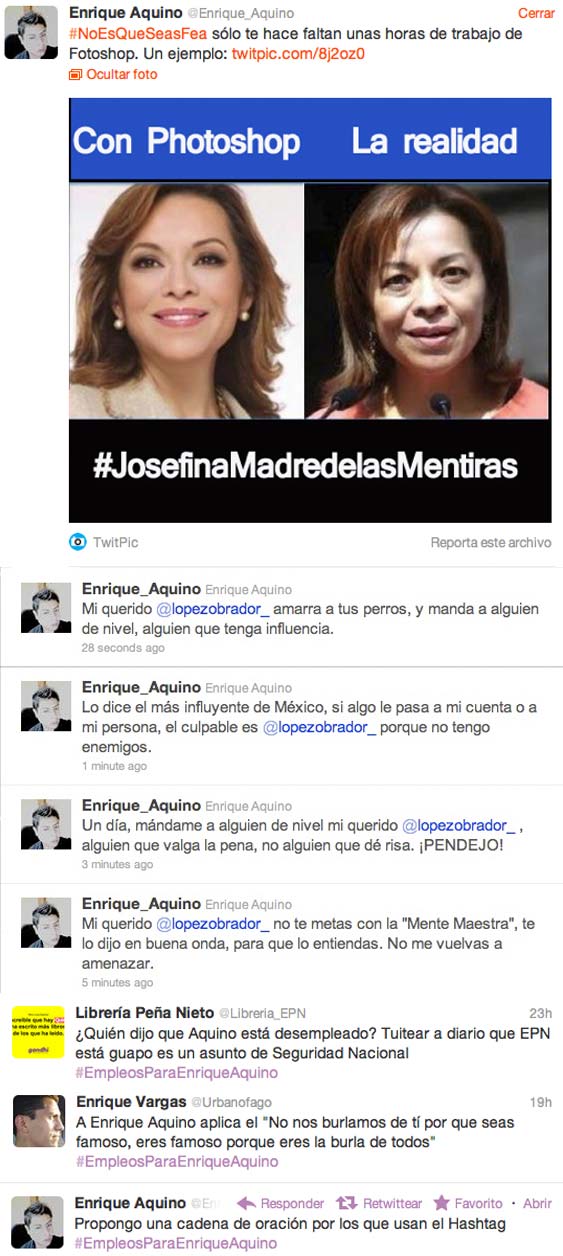This screenshot has height=1256, width=563.
Task: Click the reply arrow icon next to Responder
Action: [x=246, y=1203]
